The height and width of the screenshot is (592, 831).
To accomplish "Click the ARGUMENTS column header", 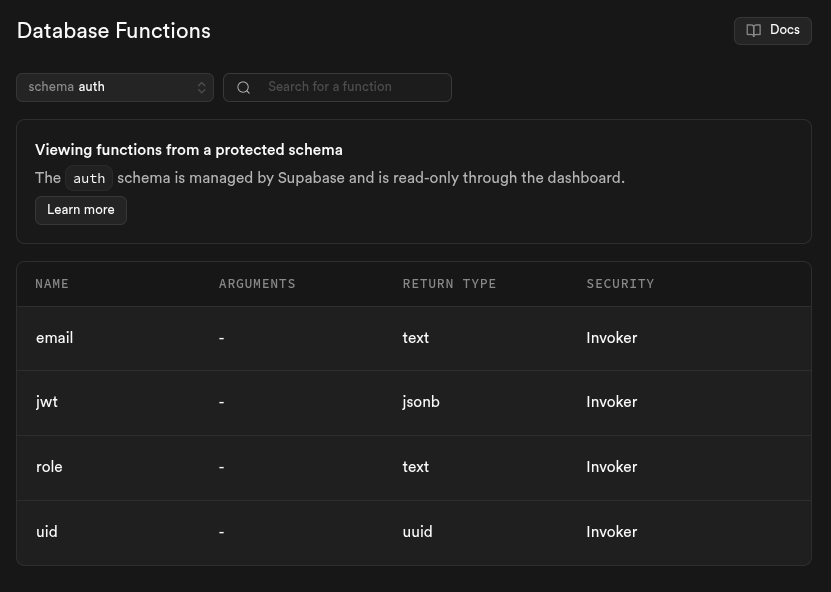I will coord(257,284).
